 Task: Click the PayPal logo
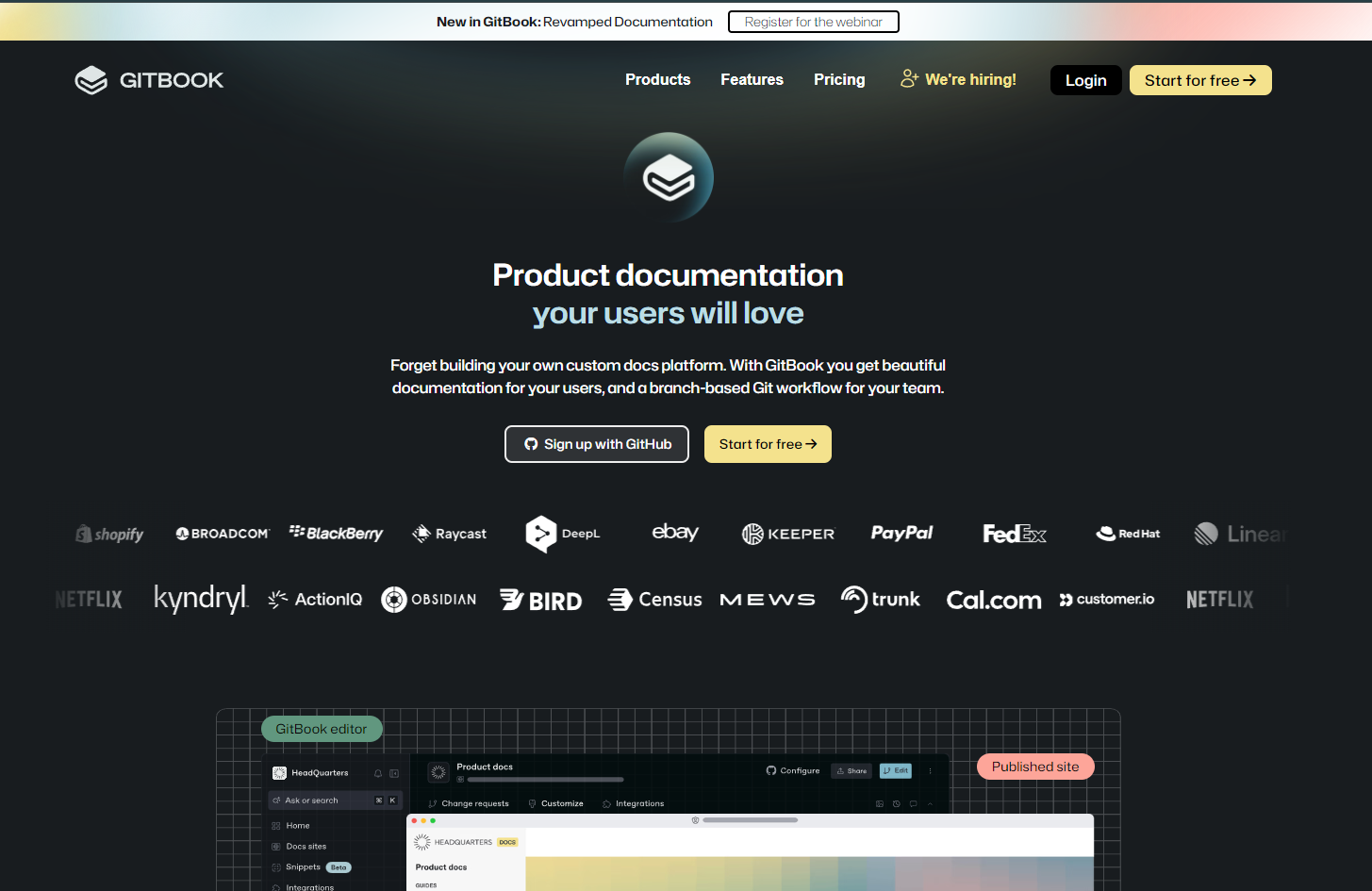(x=901, y=533)
